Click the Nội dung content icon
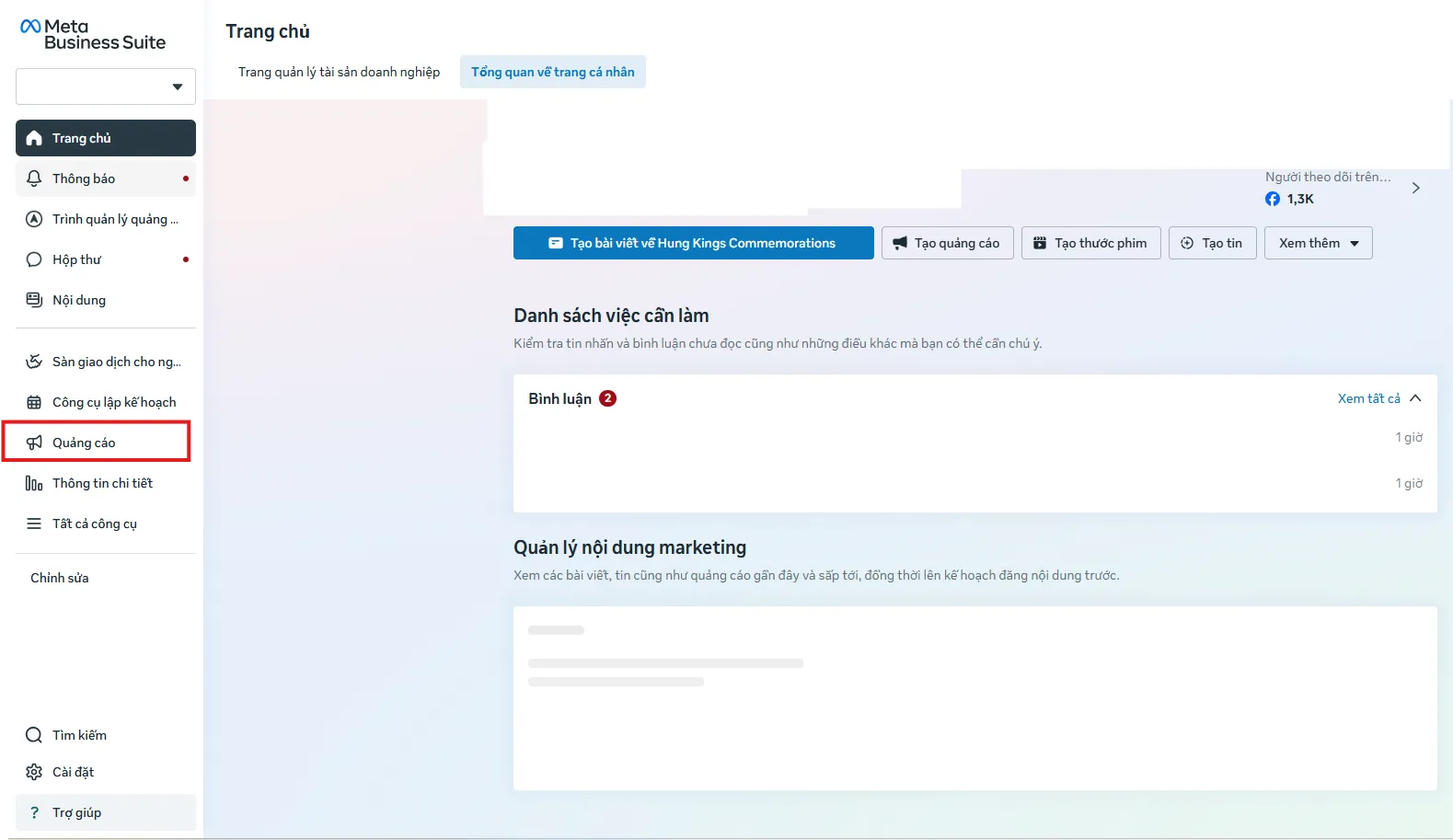The width and height of the screenshot is (1453, 840). (34, 300)
